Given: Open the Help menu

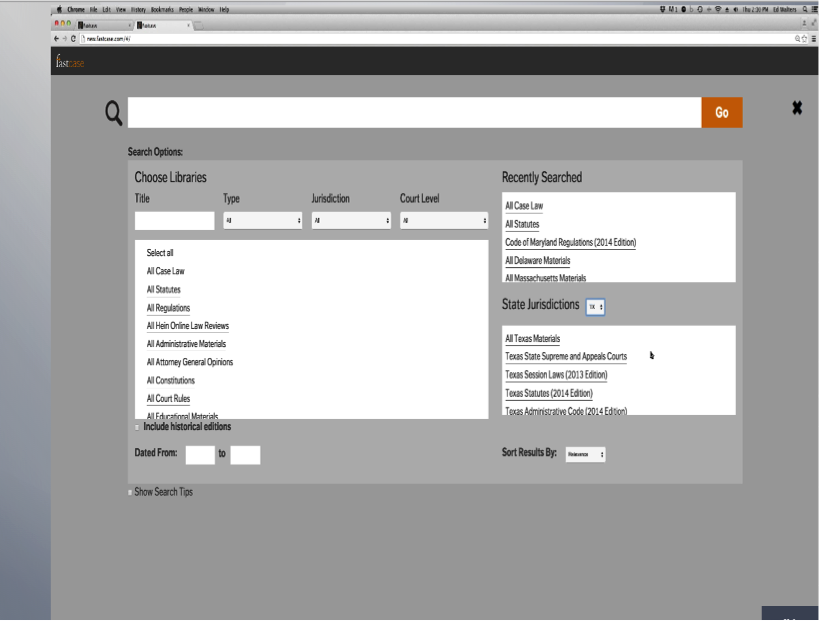Looking at the screenshot, I should click(224, 9).
